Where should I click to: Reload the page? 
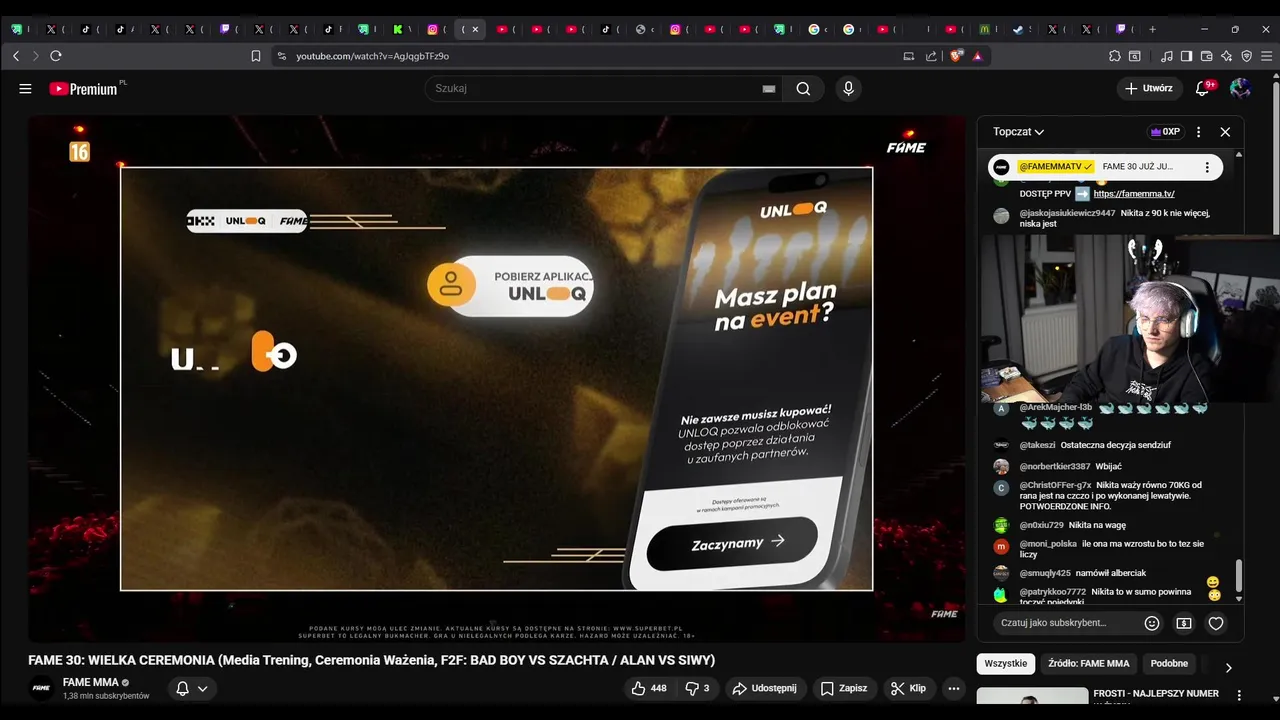click(x=56, y=56)
